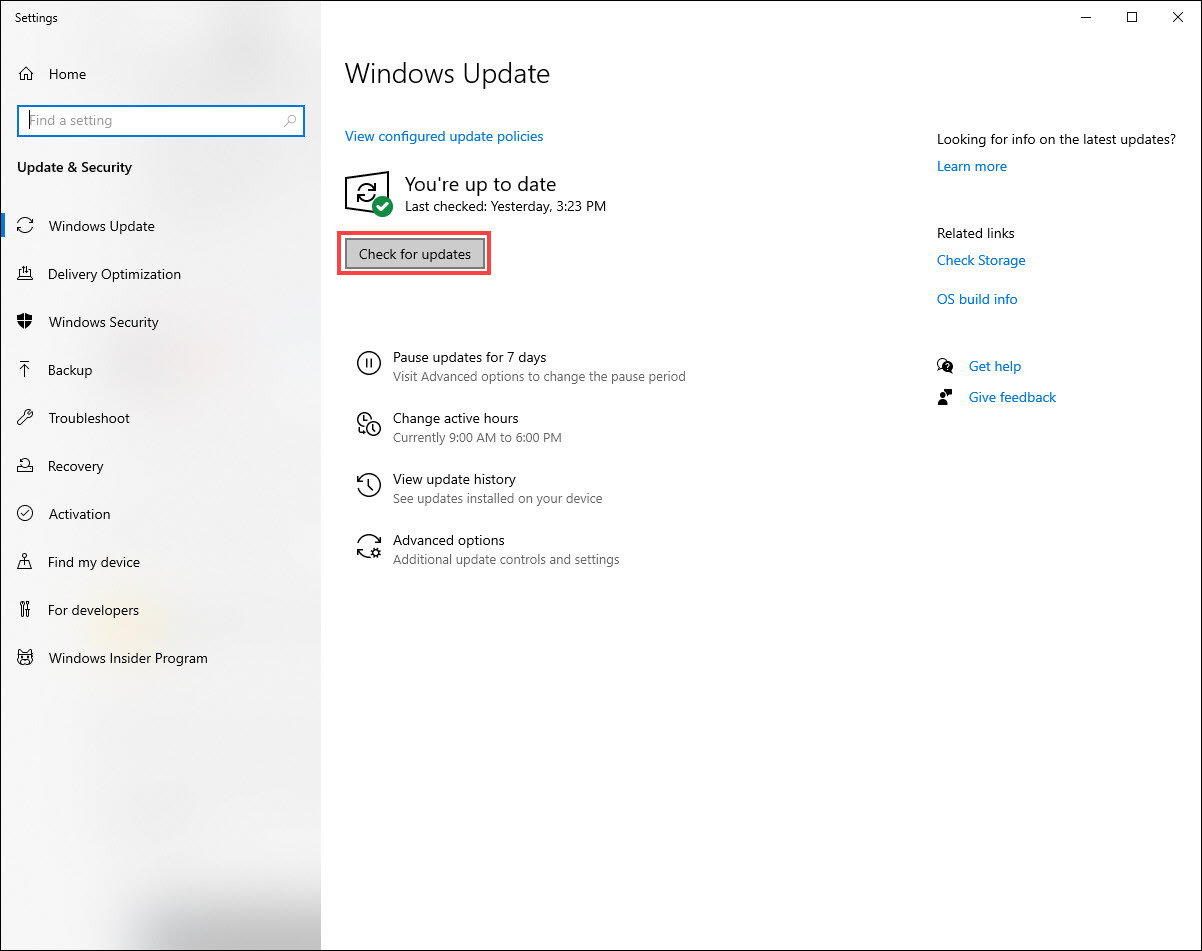The width and height of the screenshot is (1202, 951).
Task: Select Pause updates for 7 days
Action: click(x=470, y=357)
